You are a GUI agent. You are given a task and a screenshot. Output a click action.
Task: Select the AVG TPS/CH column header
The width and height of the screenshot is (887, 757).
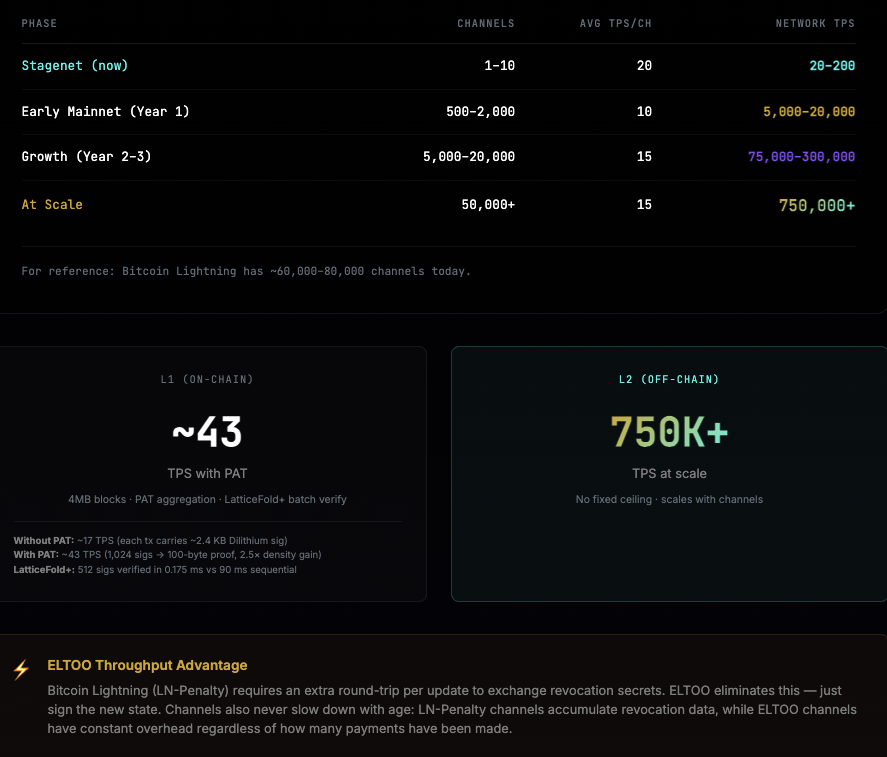click(615, 23)
